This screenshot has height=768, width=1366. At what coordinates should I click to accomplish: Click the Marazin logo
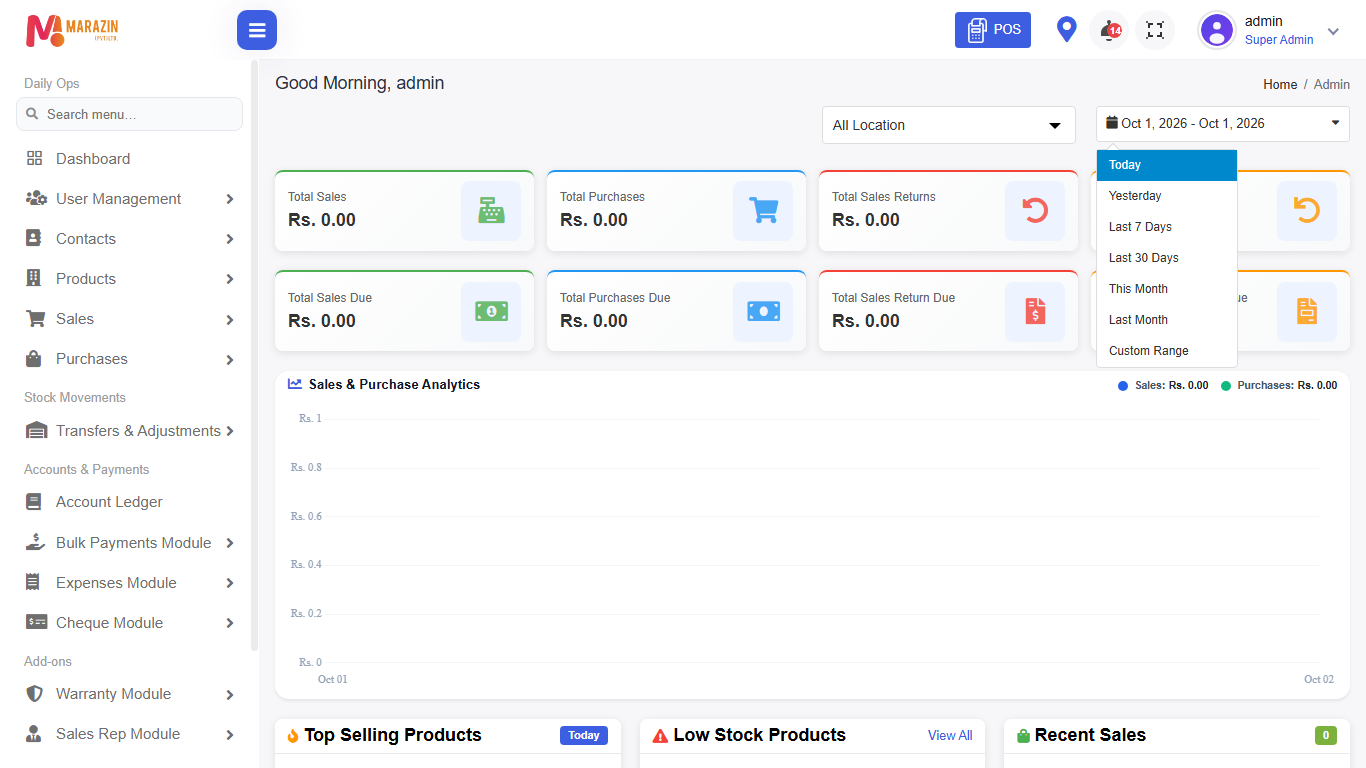point(72,30)
